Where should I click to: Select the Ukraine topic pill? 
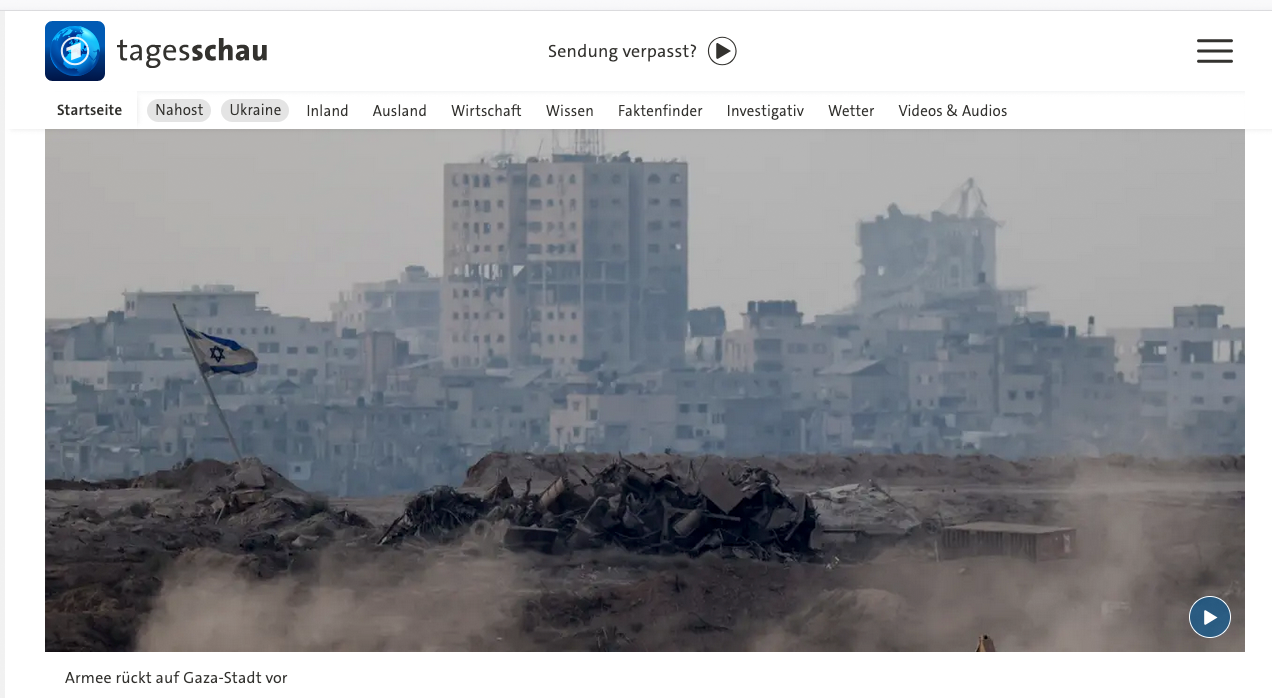coord(255,110)
